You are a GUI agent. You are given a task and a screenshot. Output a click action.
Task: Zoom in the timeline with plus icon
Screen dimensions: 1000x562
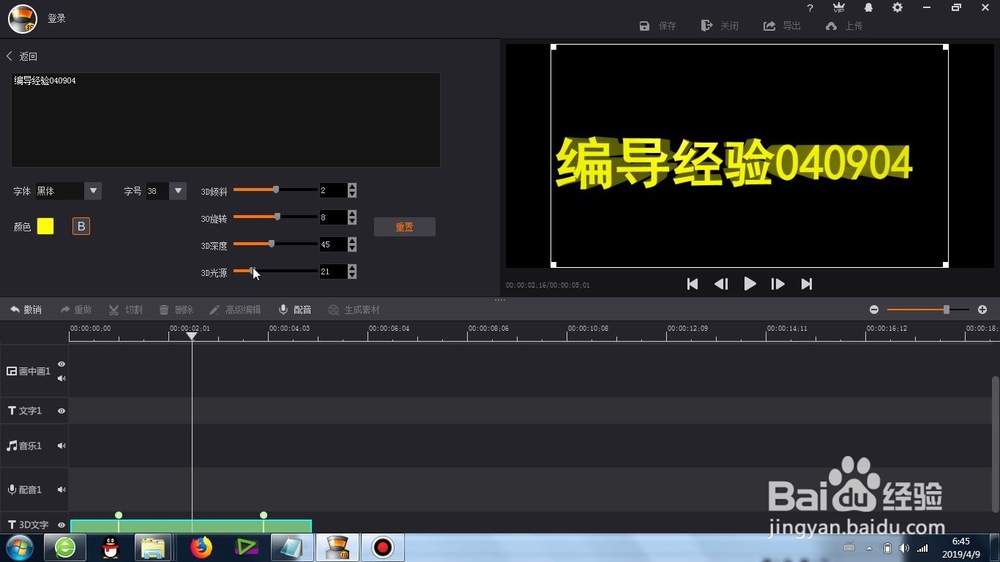pos(982,309)
